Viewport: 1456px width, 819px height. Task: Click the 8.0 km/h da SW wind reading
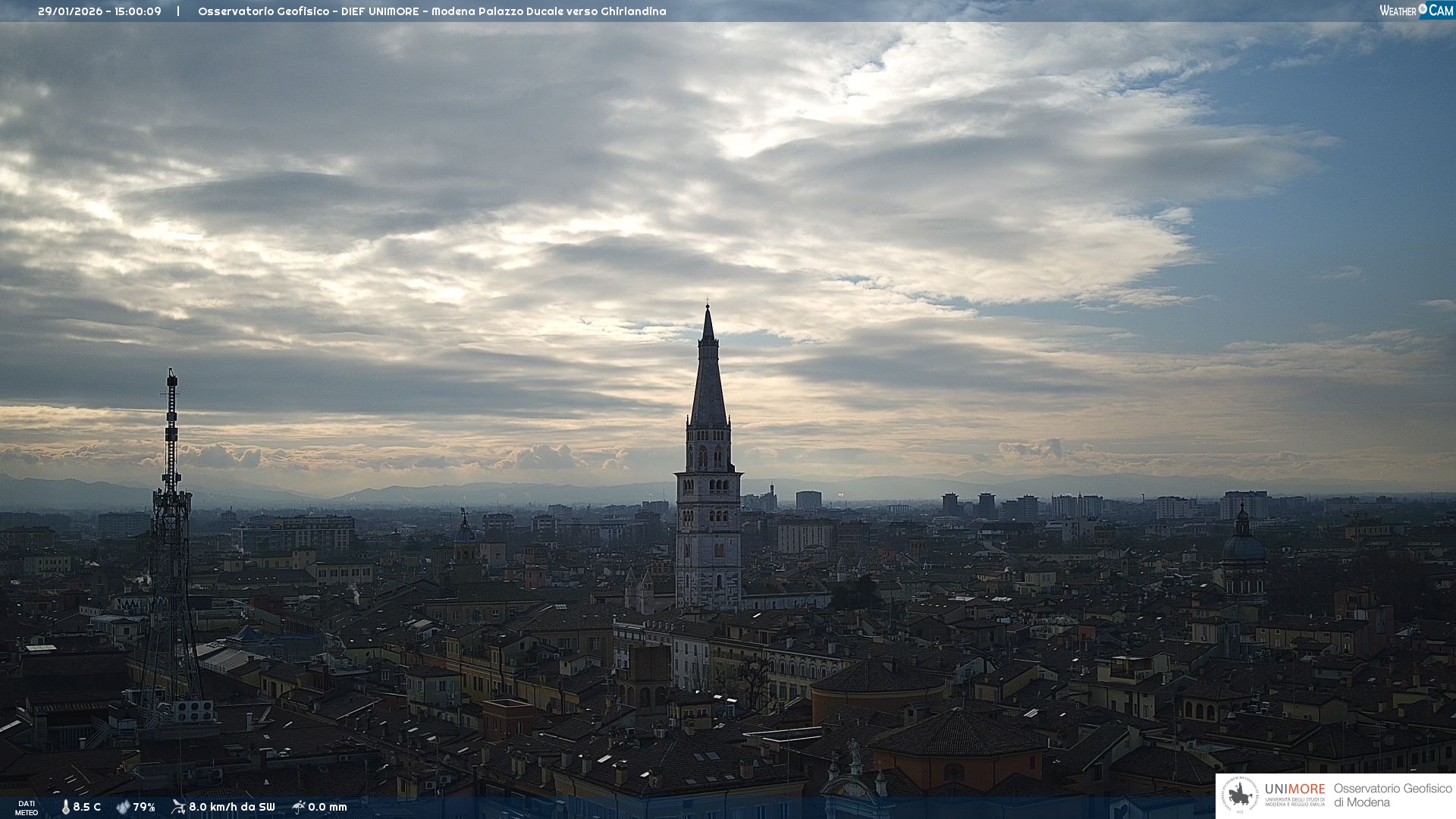pos(231,808)
